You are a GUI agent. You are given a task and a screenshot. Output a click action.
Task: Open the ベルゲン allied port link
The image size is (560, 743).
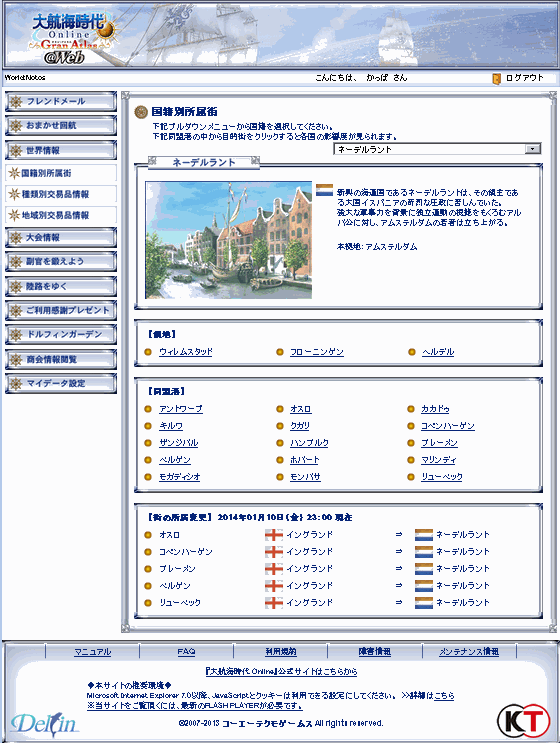click(x=175, y=460)
